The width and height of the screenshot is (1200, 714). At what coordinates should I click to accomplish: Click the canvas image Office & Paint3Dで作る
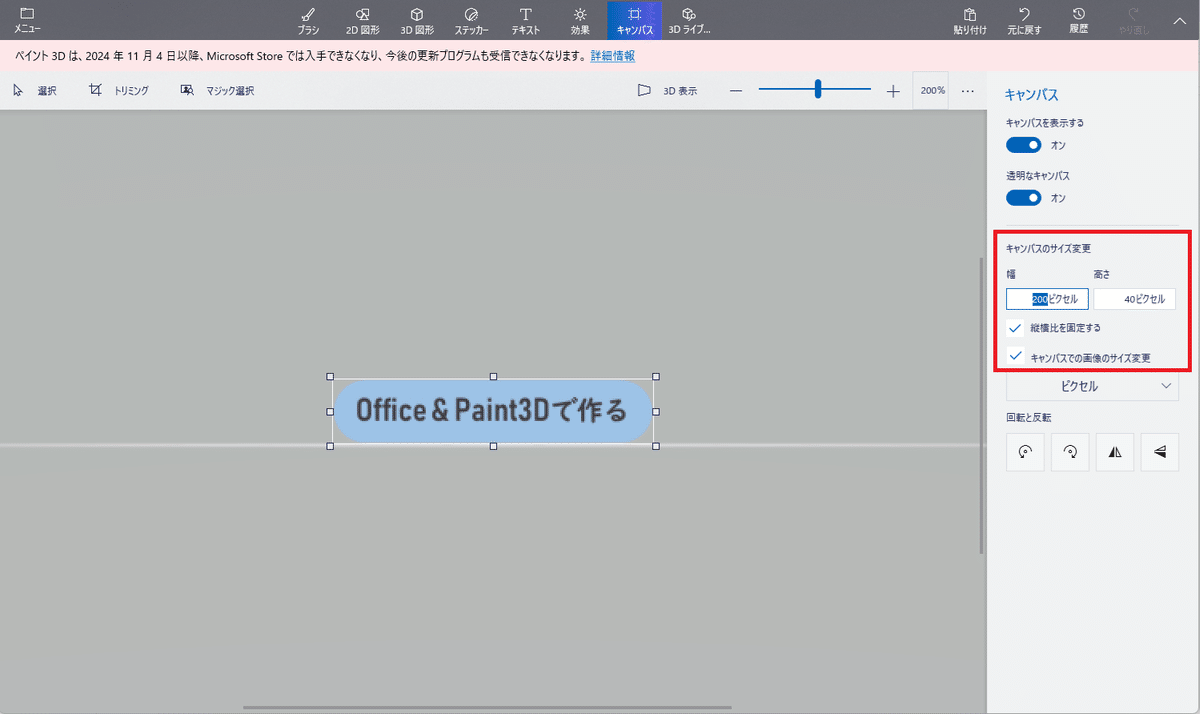[493, 411]
